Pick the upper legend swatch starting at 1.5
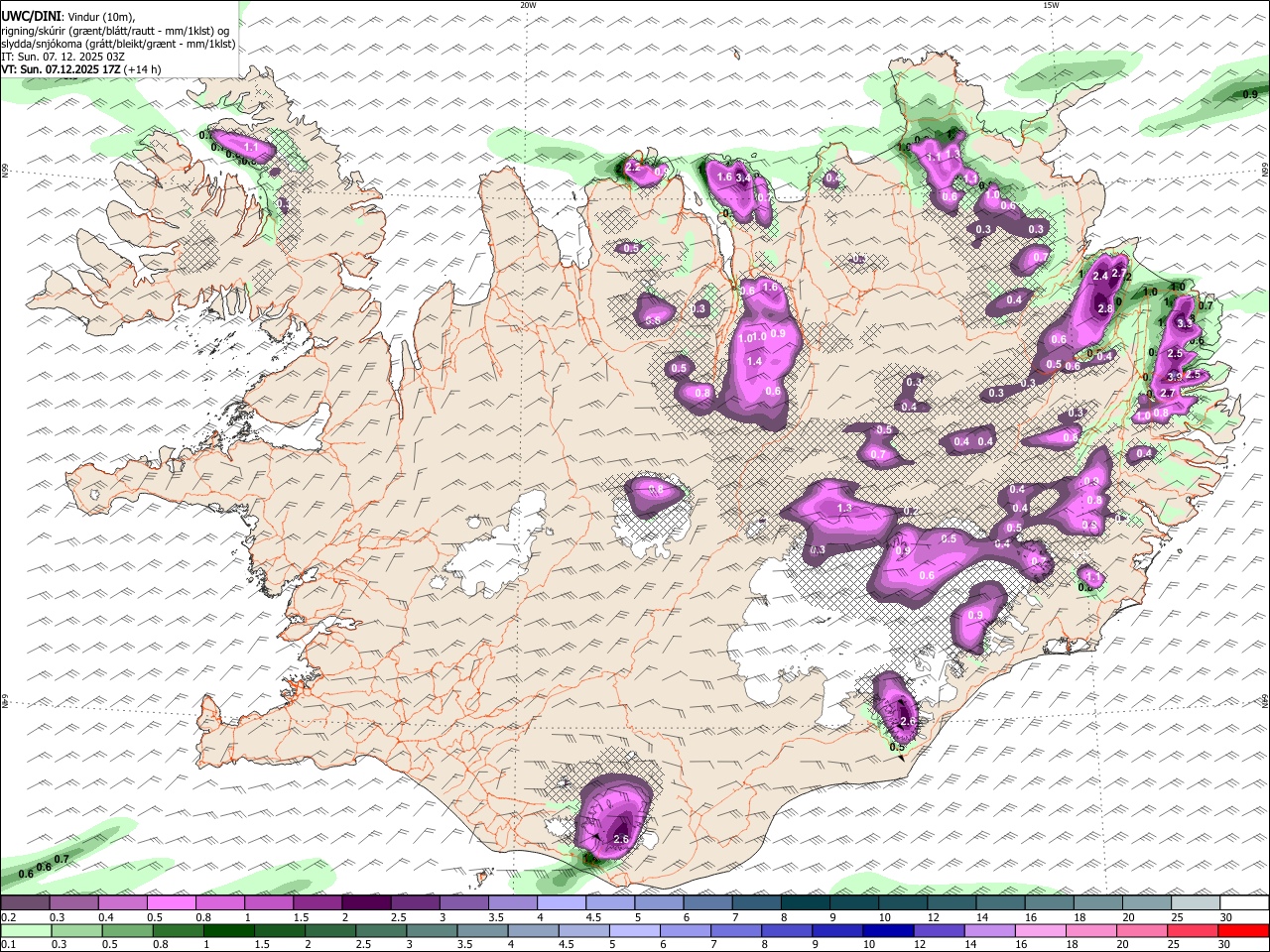1270x952 pixels. pyautogui.click(x=317, y=903)
